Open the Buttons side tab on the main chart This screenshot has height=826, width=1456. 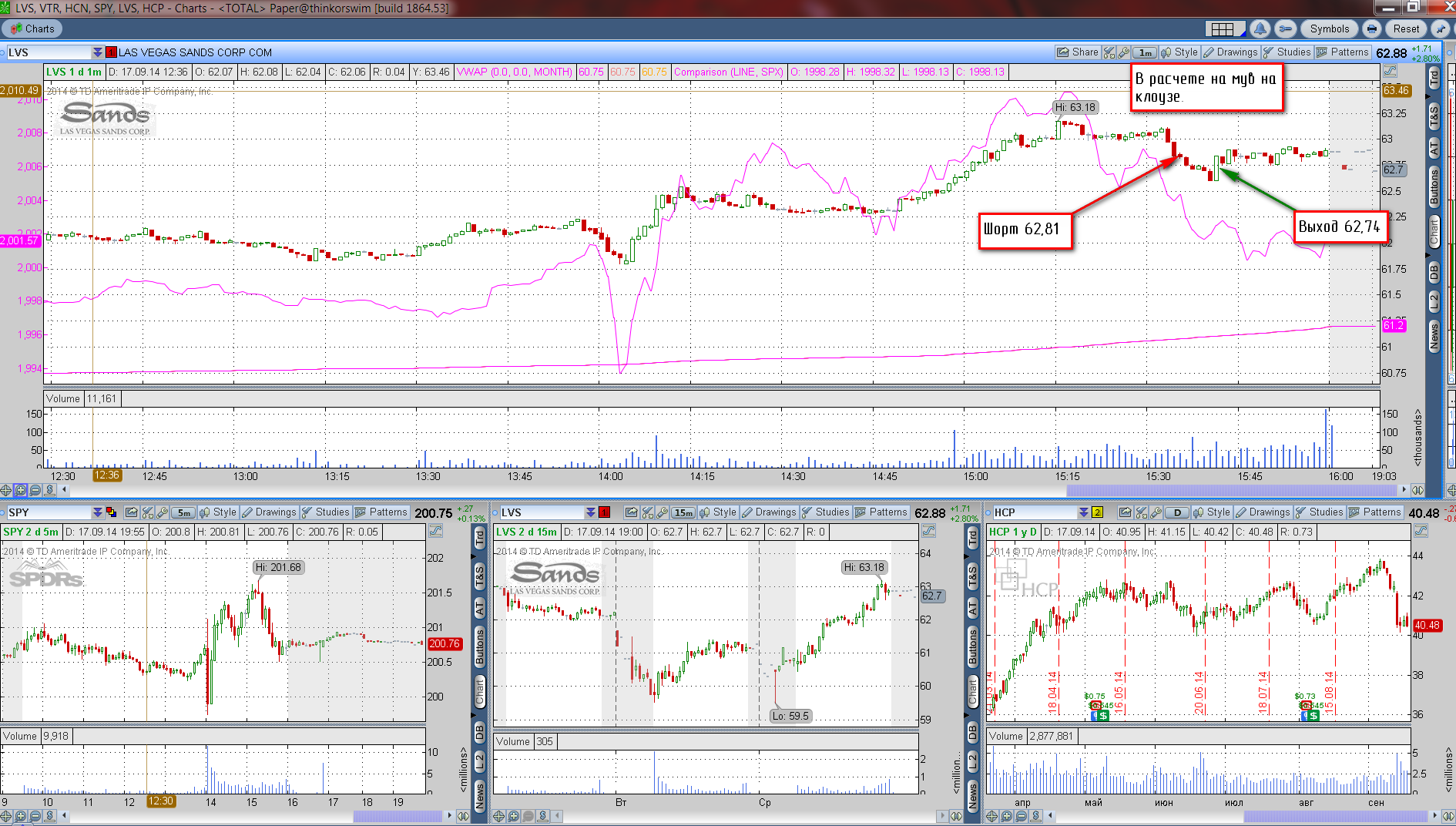point(1434,187)
